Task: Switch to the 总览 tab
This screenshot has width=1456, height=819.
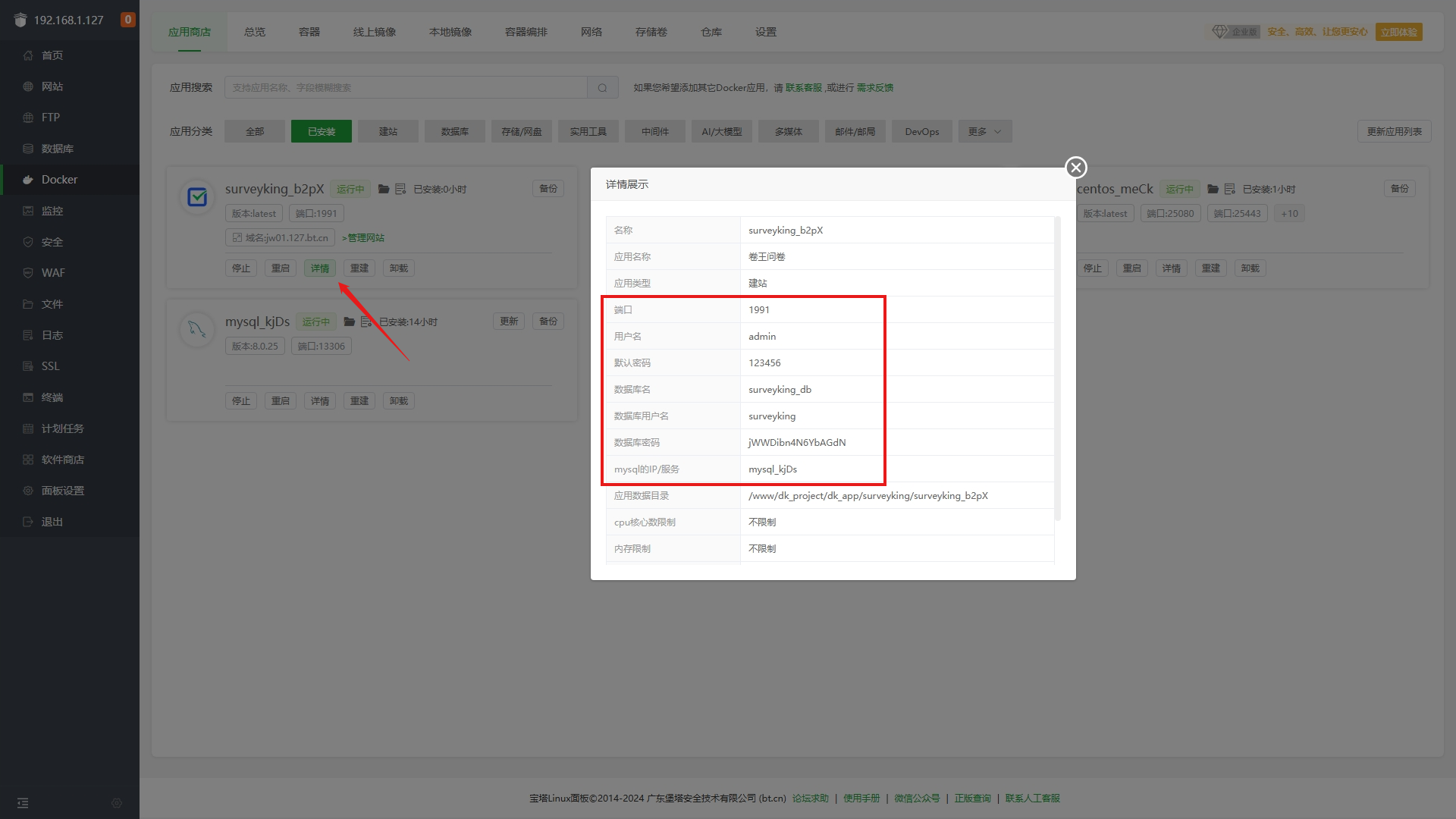Action: click(255, 32)
